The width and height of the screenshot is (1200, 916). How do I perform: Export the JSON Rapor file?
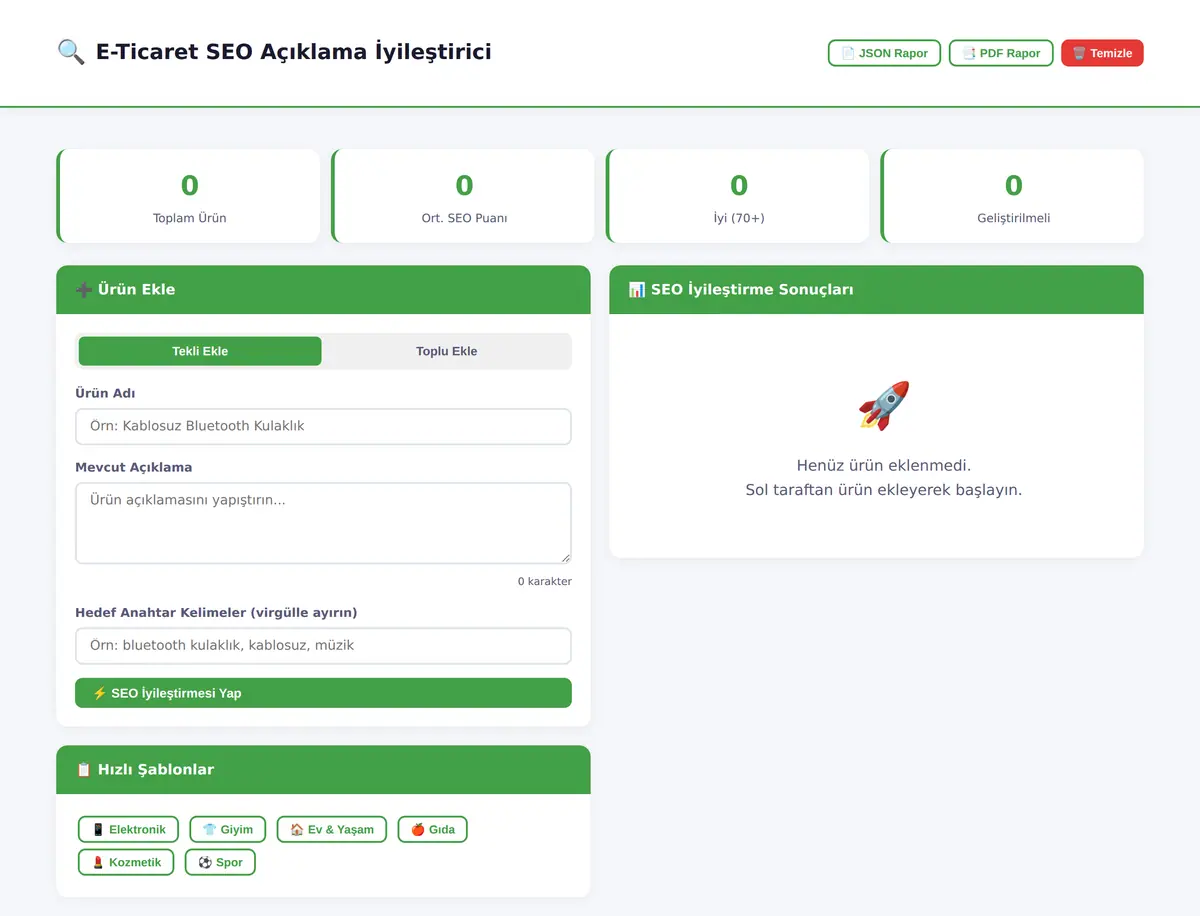coord(884,53)
